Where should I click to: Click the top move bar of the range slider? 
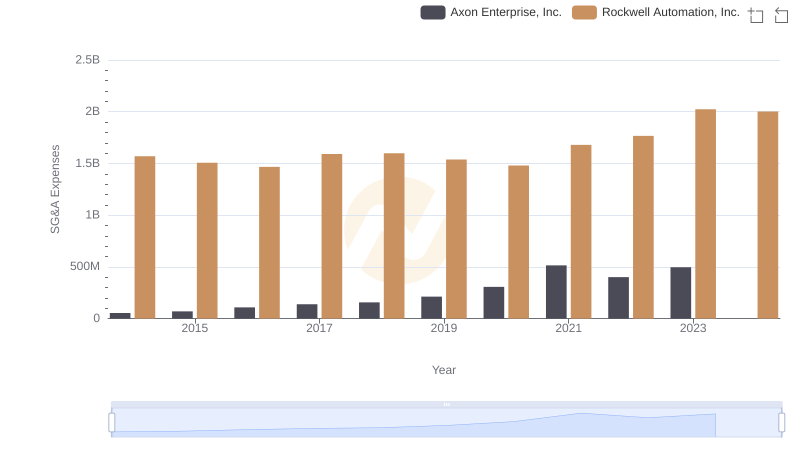(x=446, y=404)
